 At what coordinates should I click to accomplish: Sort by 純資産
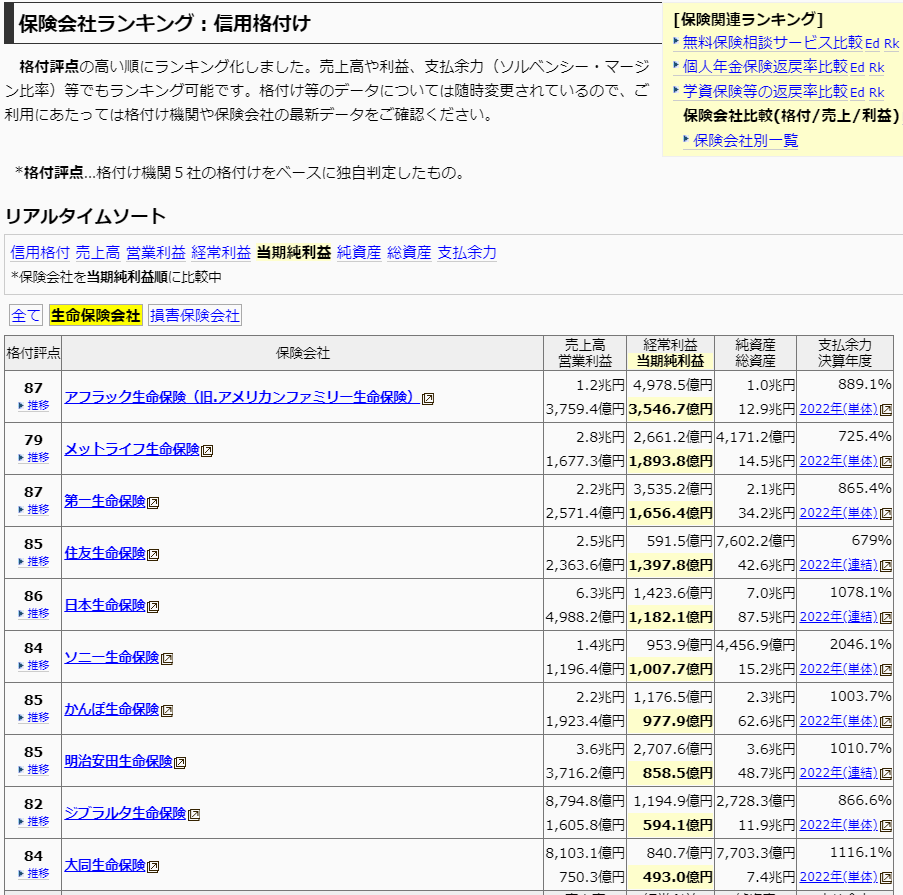click(359, 252)
